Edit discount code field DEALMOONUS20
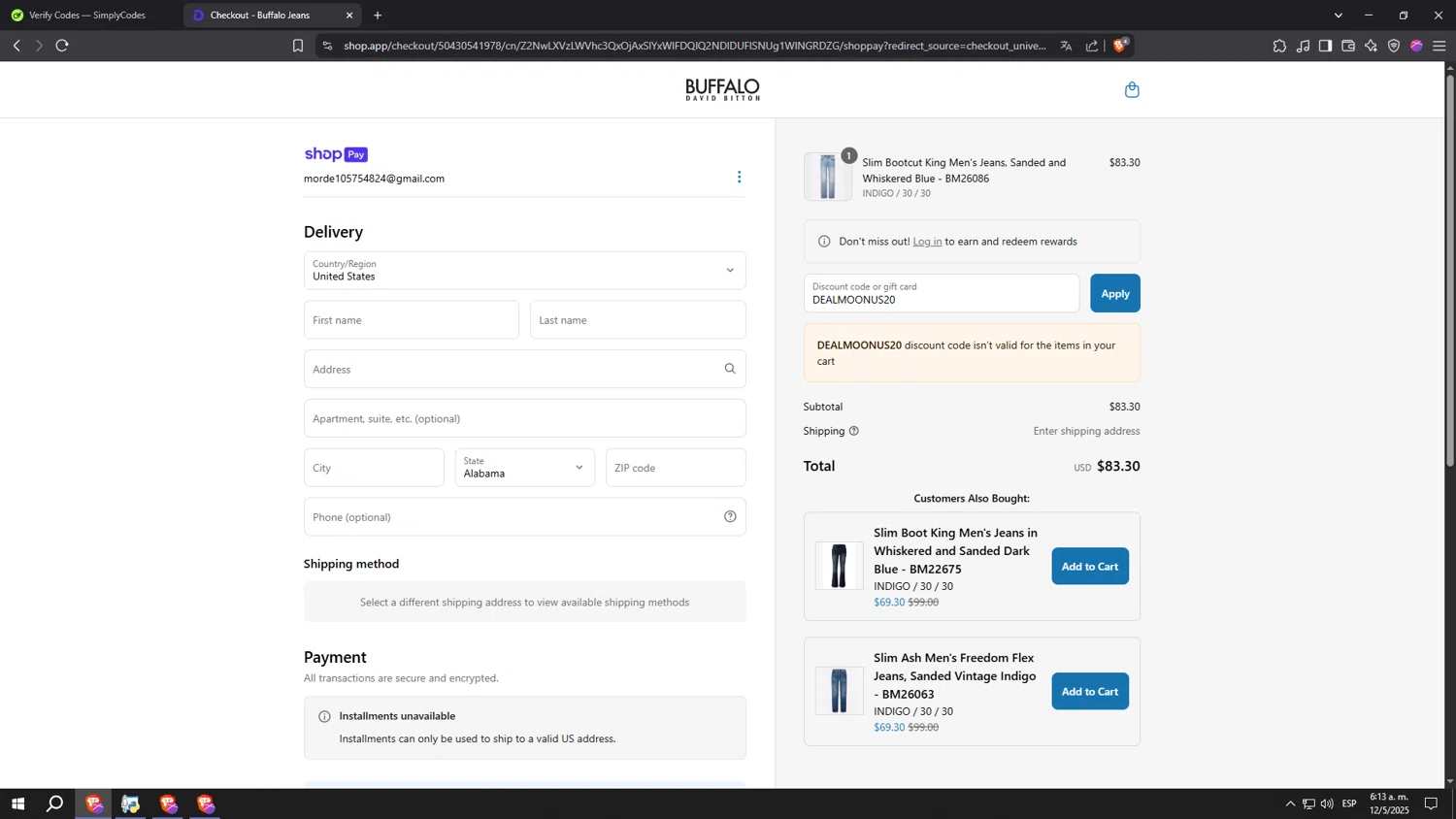 pos(942,294)
